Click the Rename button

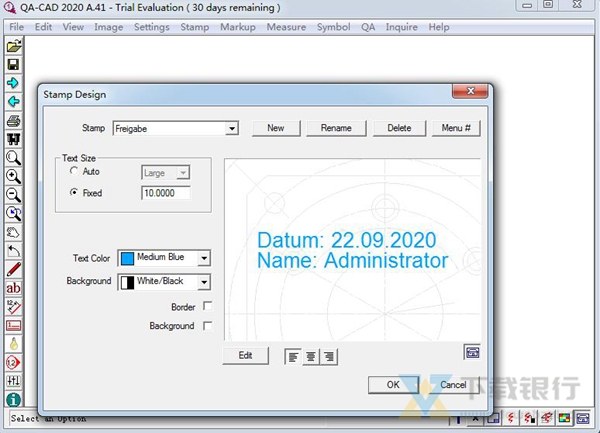(x=336, y=128)
